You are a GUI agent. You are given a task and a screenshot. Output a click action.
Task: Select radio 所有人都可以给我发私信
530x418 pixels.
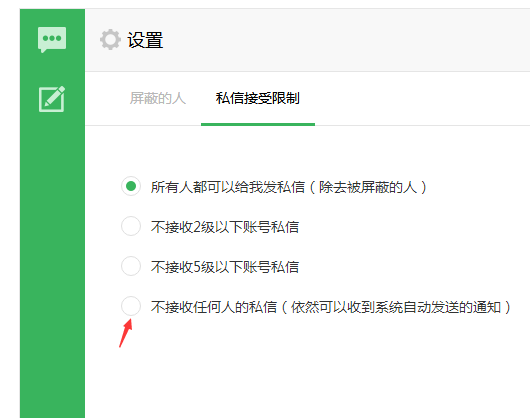131,186
